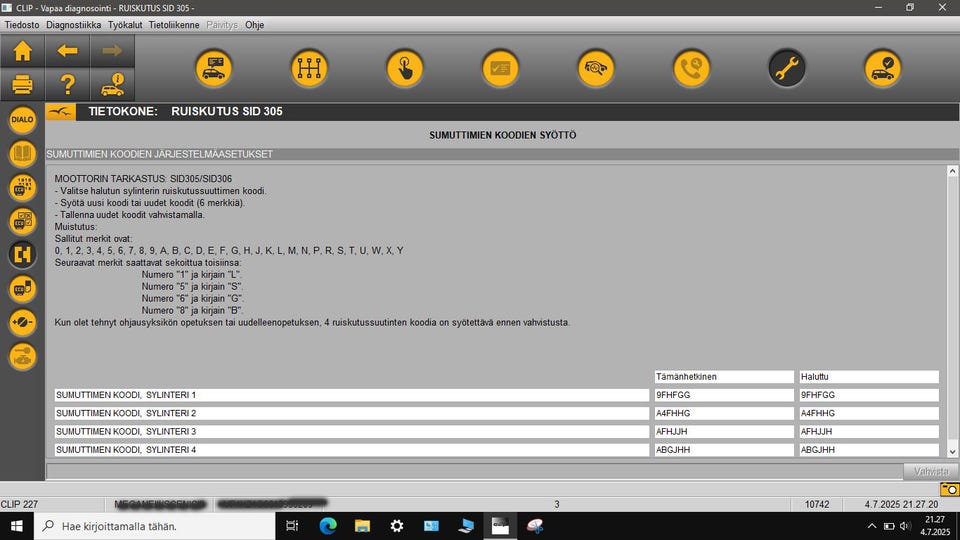This screenshot has height=540, width=960.
Task: Click status bar value 10742
Action: click(817, 504)
